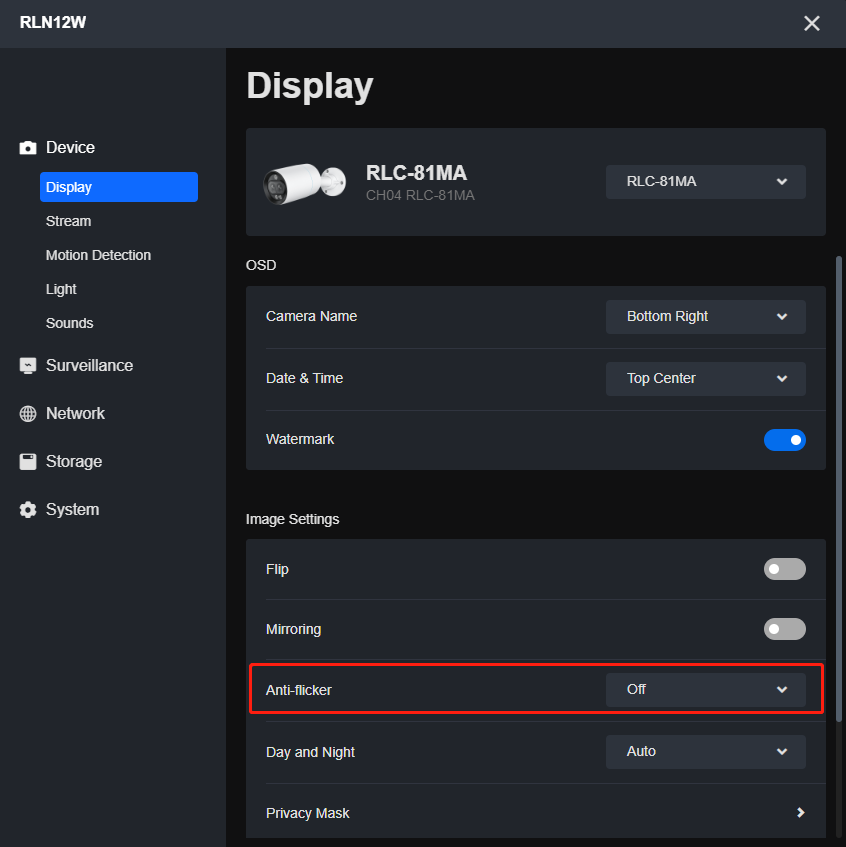Viewport: 846px width, 847px height.
Task: Open the Stream settings page
Action: [69, 221]
